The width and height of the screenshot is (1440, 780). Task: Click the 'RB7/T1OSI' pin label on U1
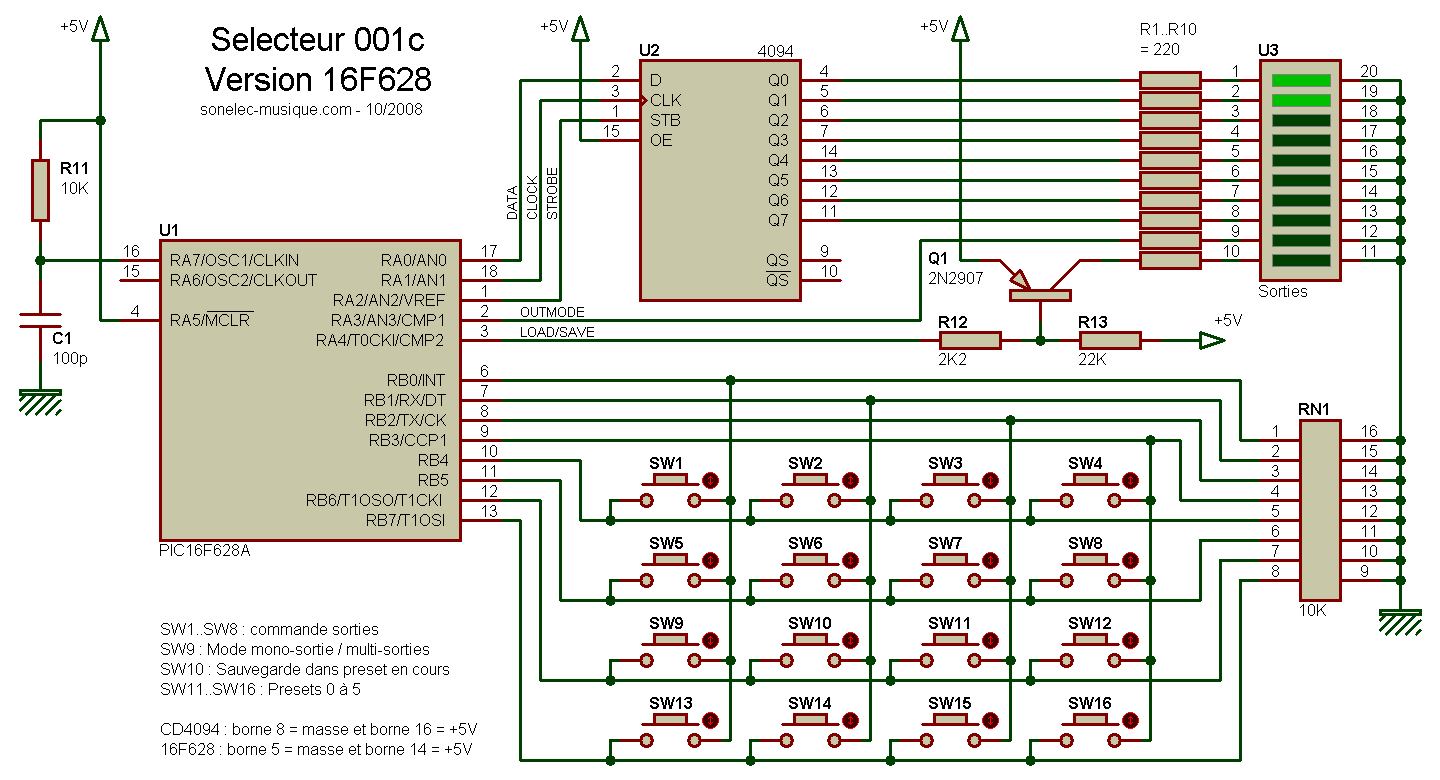[x=405, y=520]
